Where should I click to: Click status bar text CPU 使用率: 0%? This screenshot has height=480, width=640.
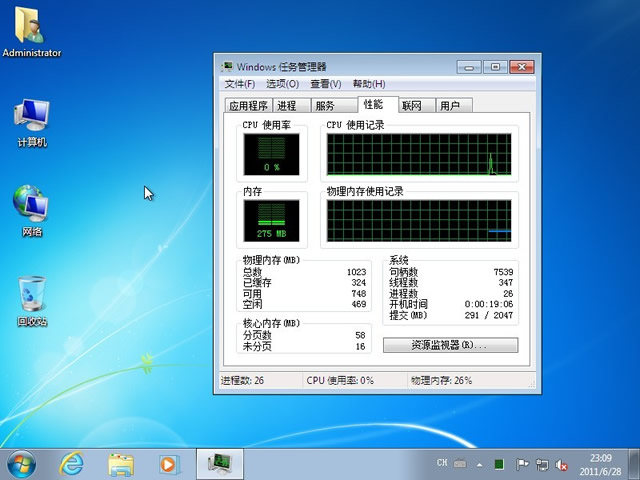[340, 380]
